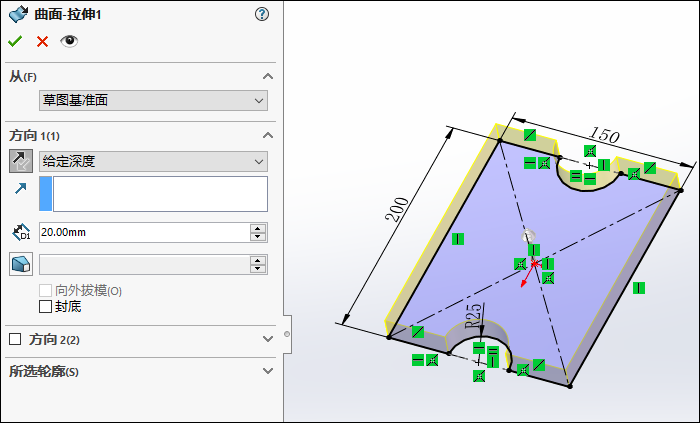
Task: Click the midpoint relation icon left of origin
Action: pos(520,264)
